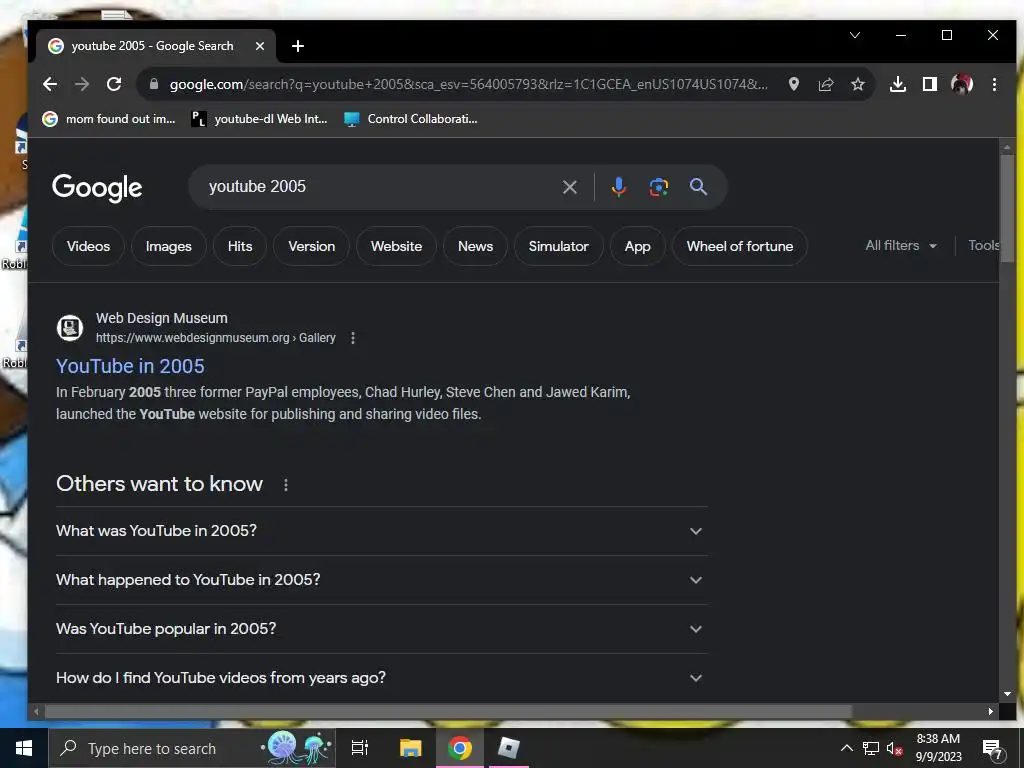Open the youtube-dl Web Int... bookmark

pyautogui.click(x=259, y=119)
